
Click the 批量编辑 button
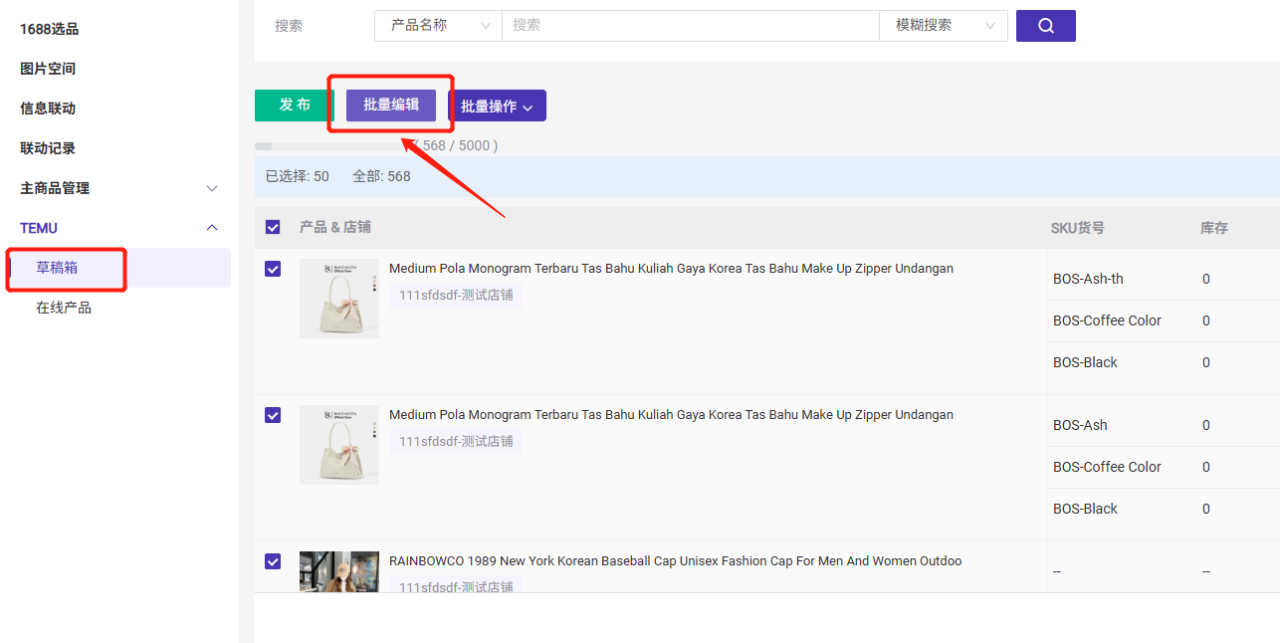click(x=391, y=105)
